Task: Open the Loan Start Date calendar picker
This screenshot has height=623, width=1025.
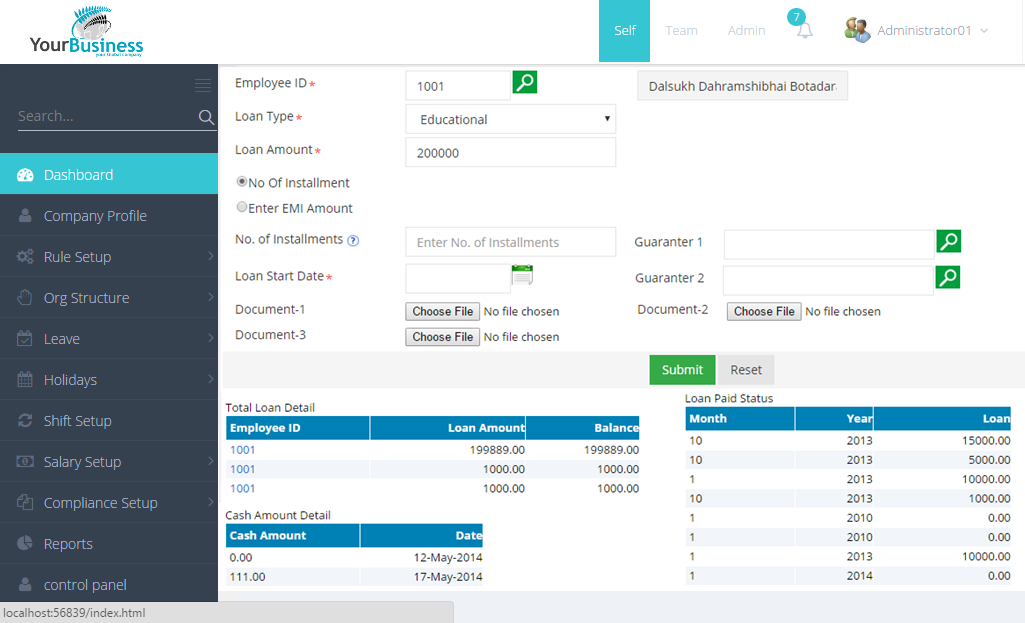Action: 522,275
